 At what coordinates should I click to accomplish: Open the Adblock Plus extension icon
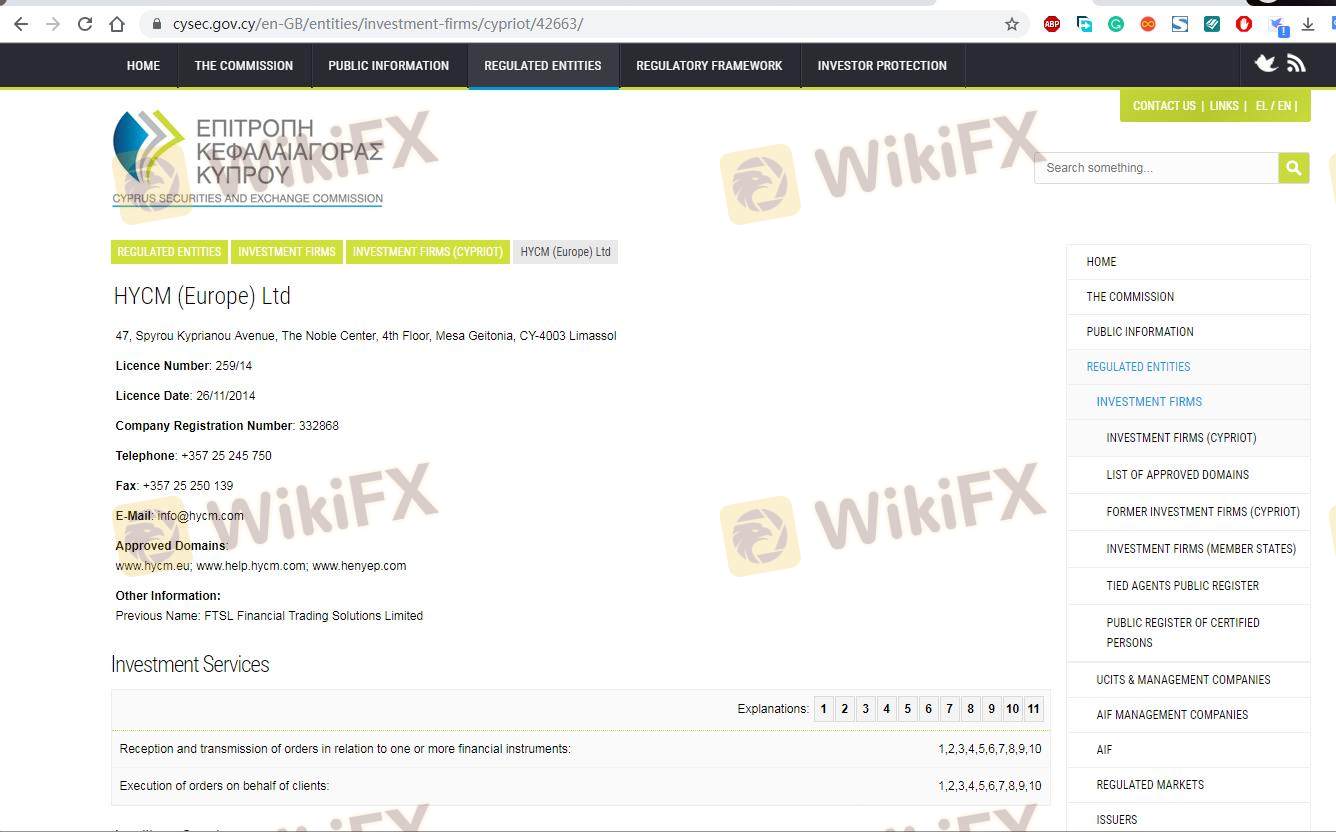click(x=1051, y=24)
